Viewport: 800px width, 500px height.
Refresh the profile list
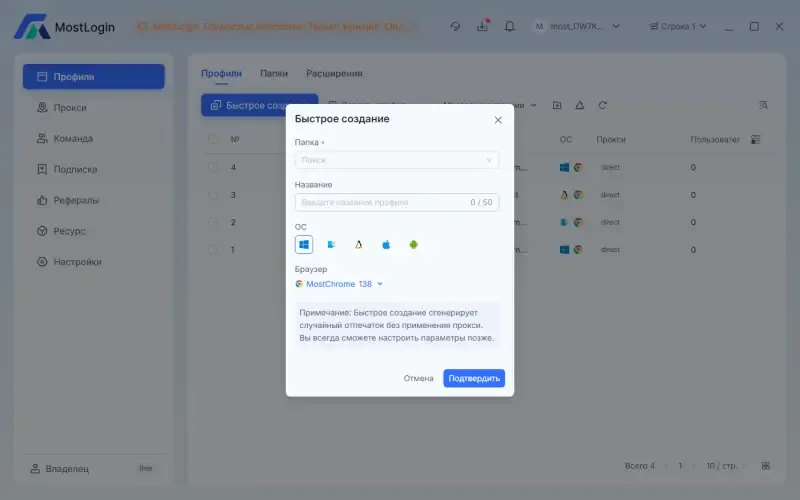pos(603,105)
